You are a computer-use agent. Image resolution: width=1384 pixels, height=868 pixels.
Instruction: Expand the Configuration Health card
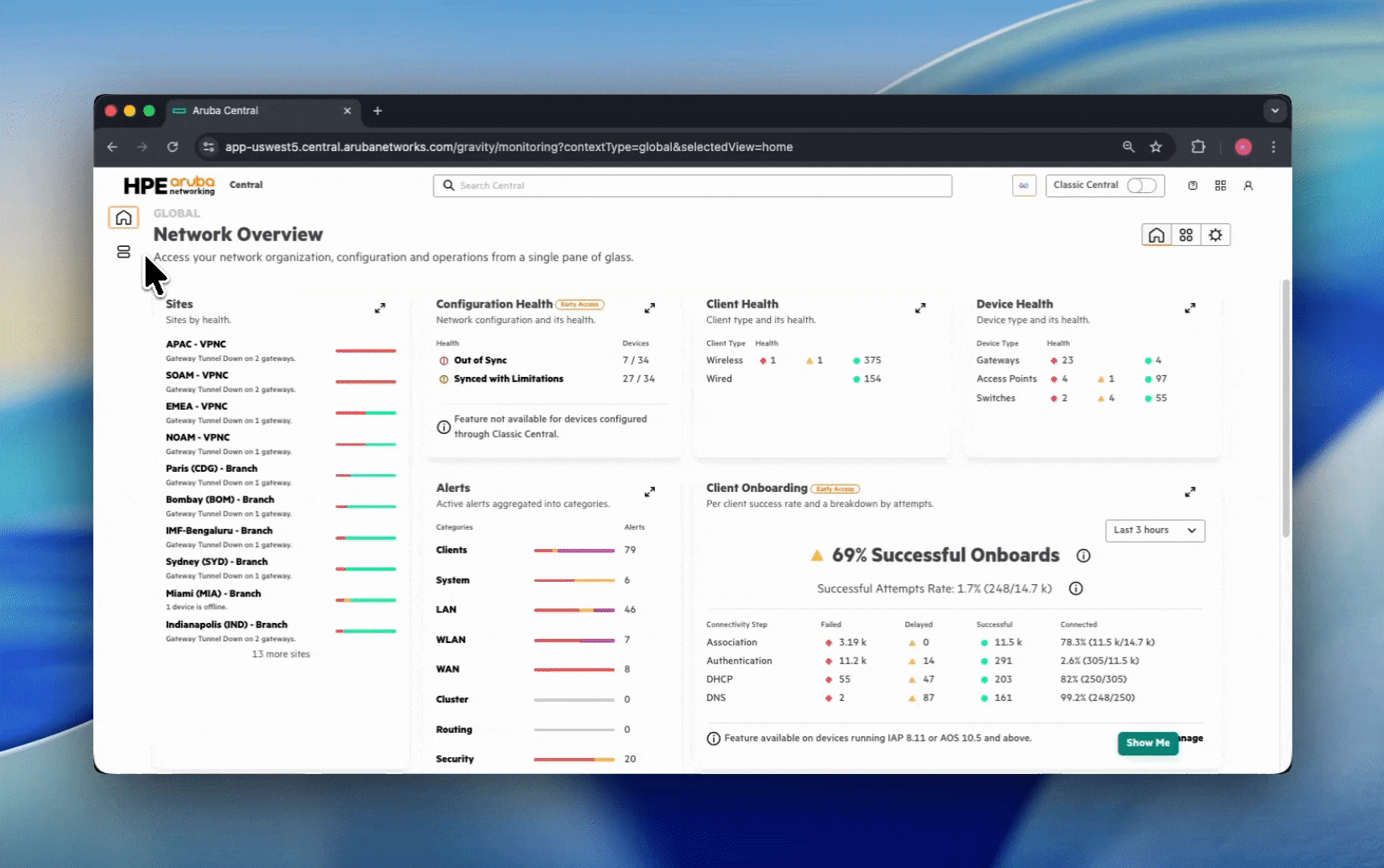[x=650, y=308]
